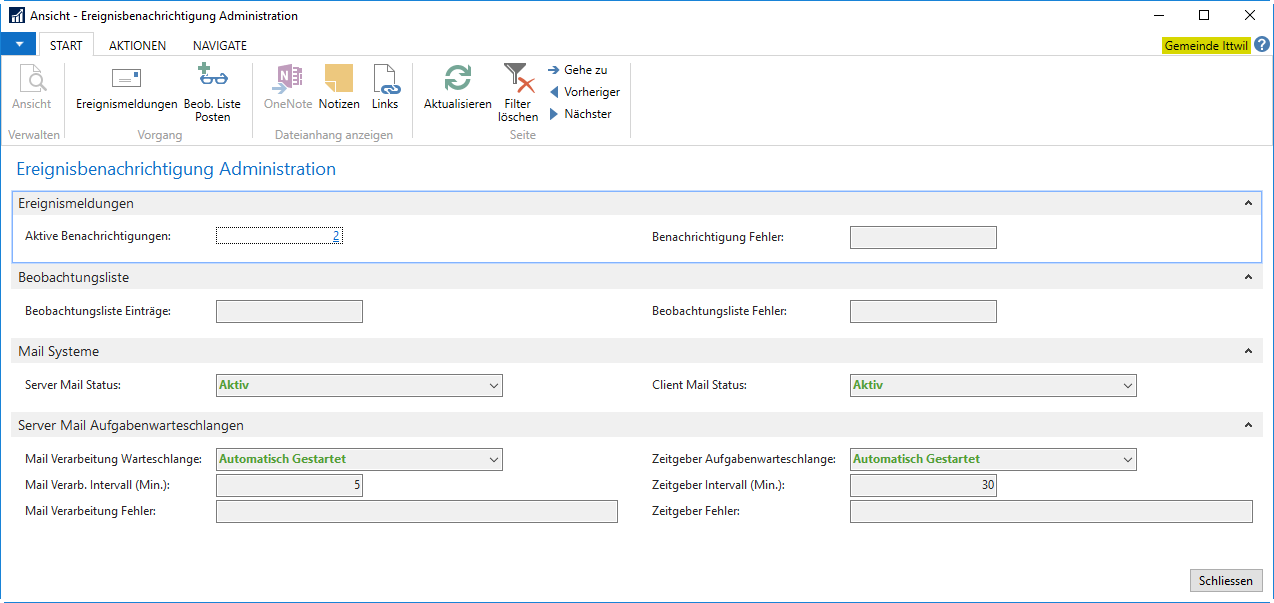Click the Beobachtungsliste section header text
The width and height of the screenshot is (1274, 603).
coord(74,277)
